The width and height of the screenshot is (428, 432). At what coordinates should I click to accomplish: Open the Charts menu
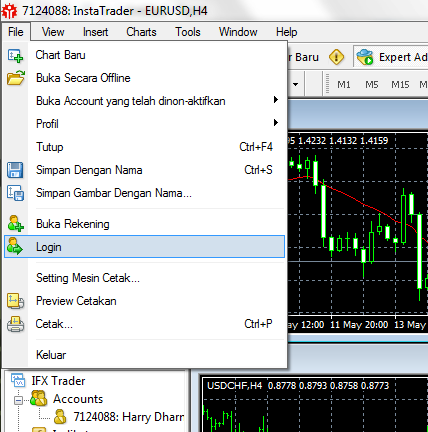click(x=141, y=32)
